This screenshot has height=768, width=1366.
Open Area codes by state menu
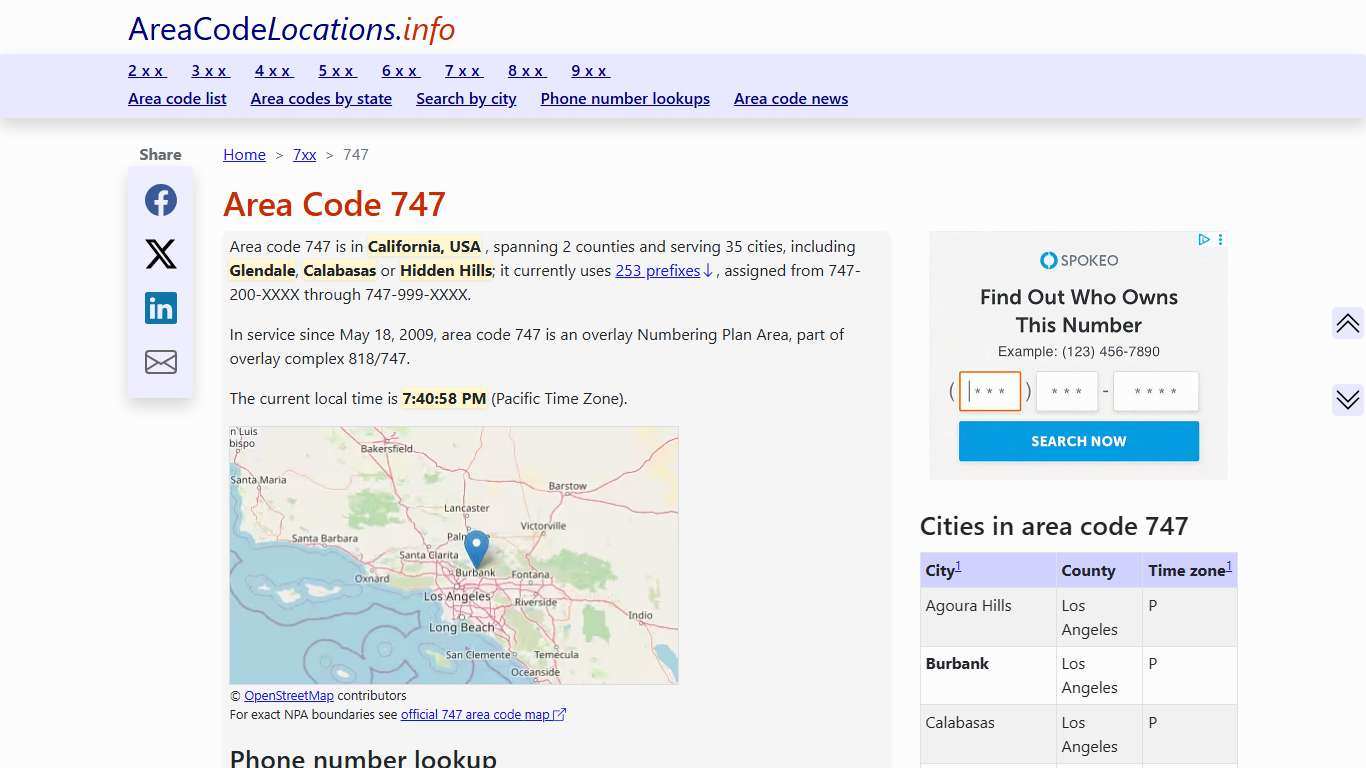pyautogui.click(x=321, y=98)
